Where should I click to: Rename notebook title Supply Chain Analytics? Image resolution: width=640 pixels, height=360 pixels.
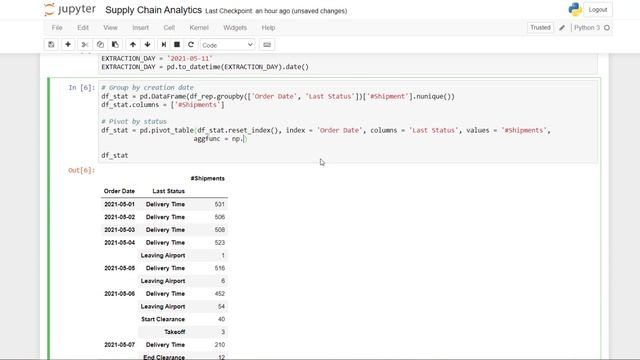pyautogui.click(x=153, y=10)
